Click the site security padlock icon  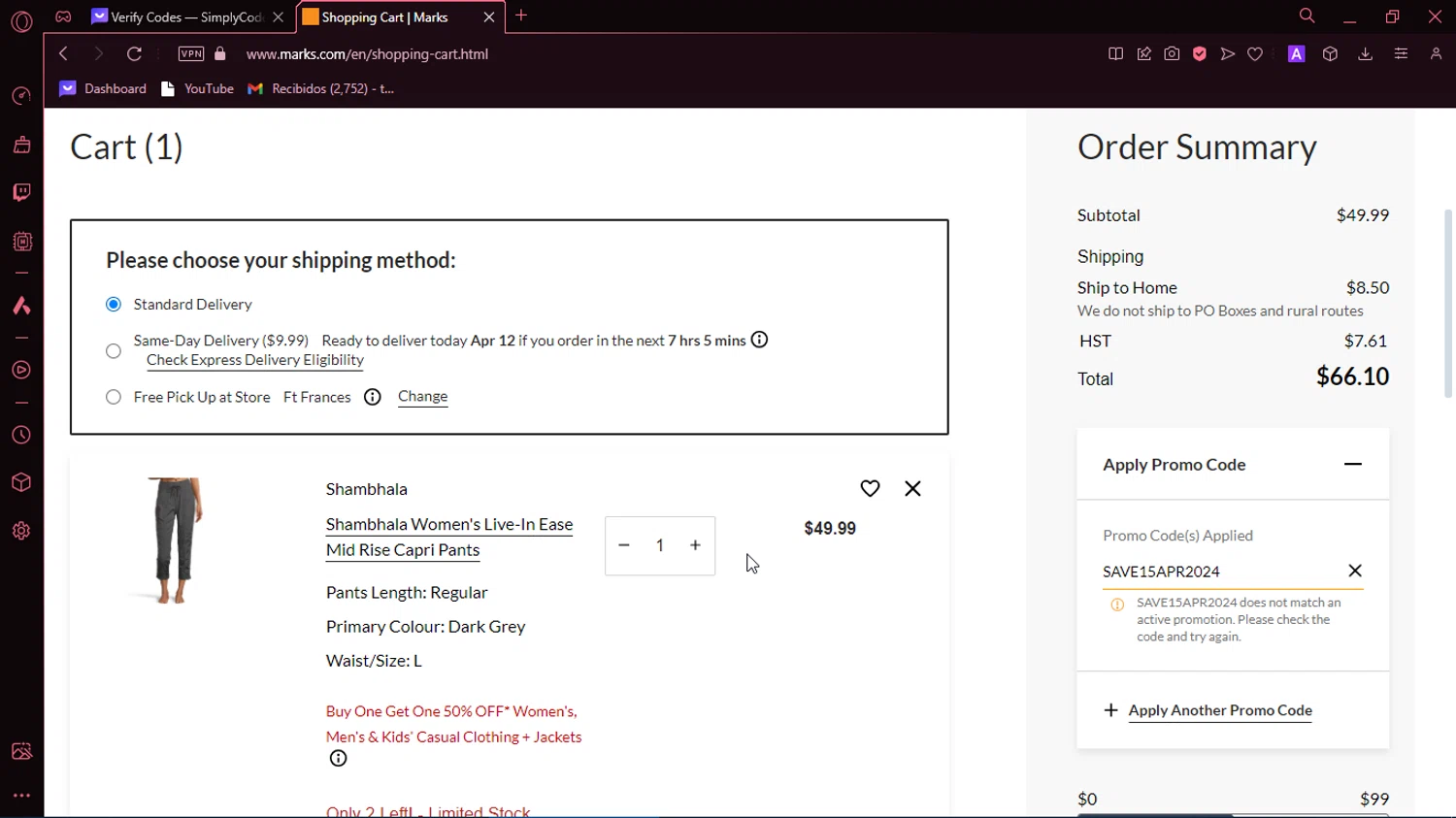tap(220, 54)
